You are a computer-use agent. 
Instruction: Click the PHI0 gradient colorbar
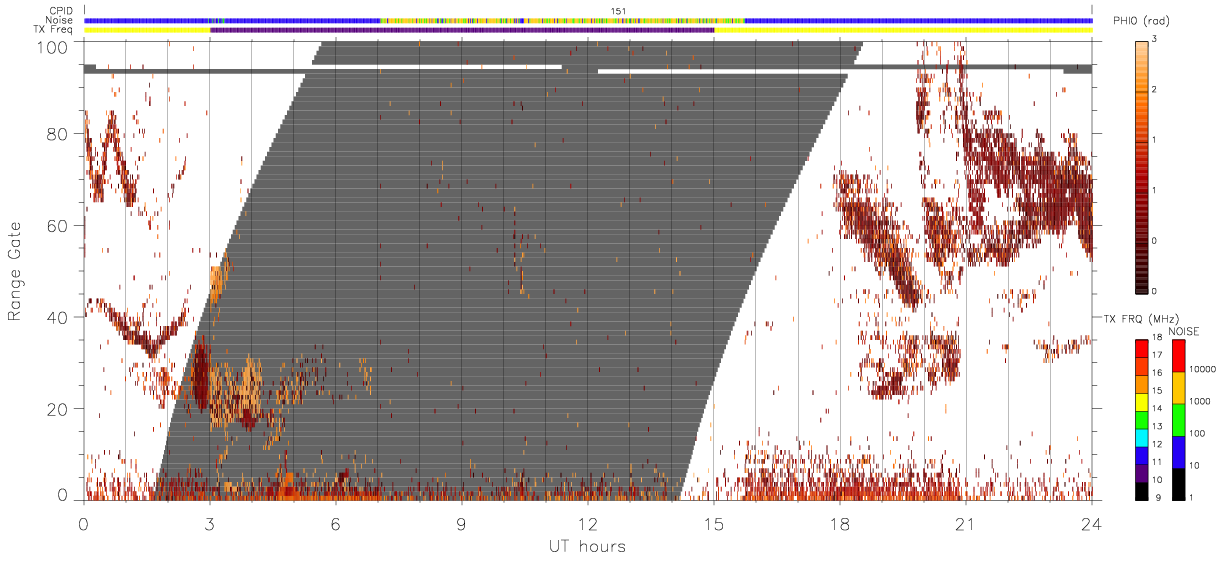1142,166
